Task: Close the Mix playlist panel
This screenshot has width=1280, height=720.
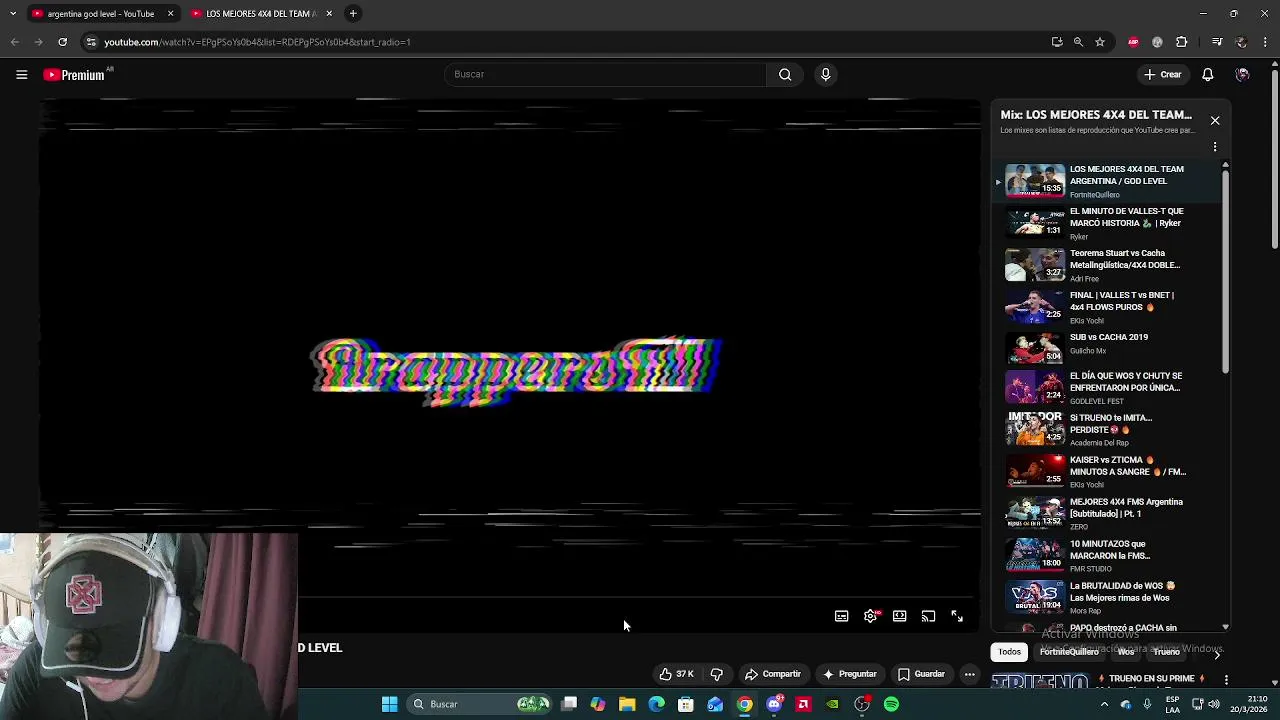Action: coord(1215,120)
